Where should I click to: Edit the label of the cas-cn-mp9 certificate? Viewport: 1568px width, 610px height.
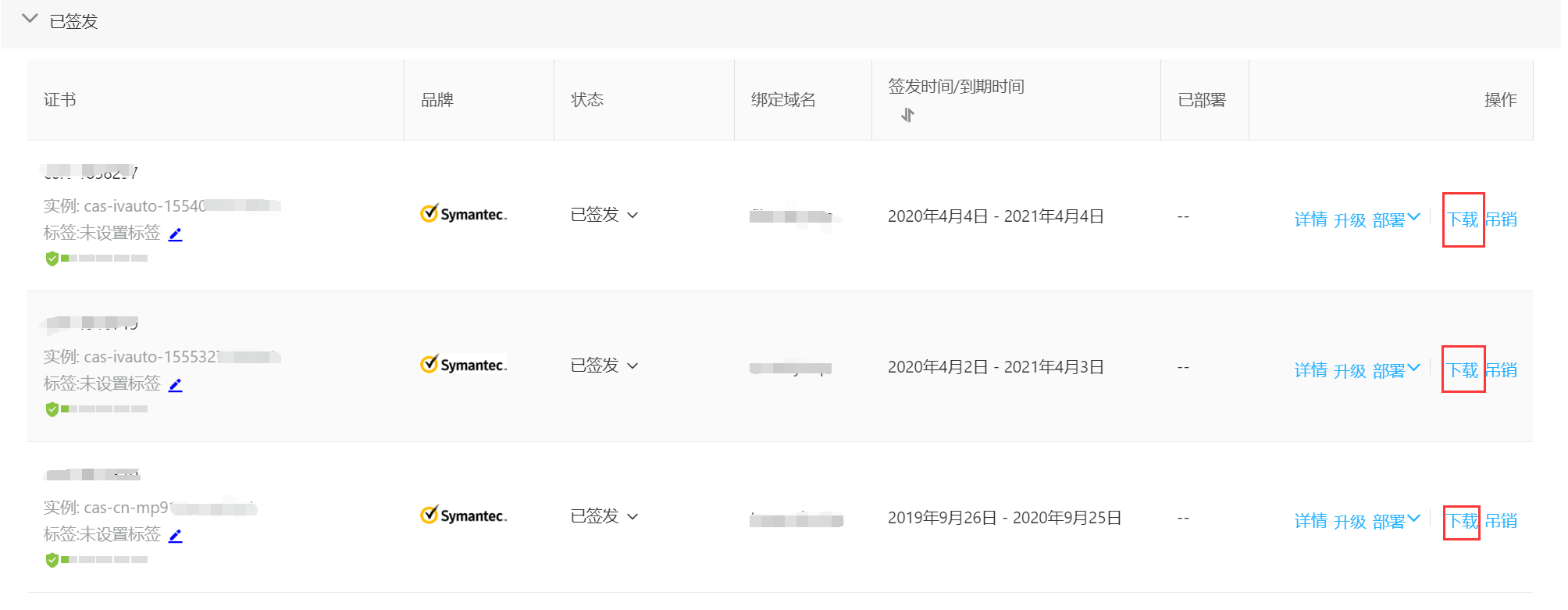(x=176, y=536)
